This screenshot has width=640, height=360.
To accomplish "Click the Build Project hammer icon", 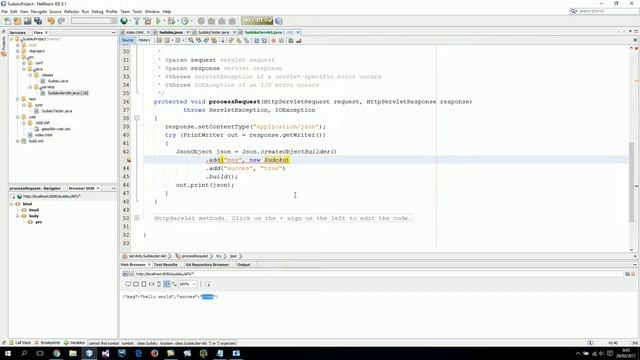I will pyautogui.click(x=137, y=21).
